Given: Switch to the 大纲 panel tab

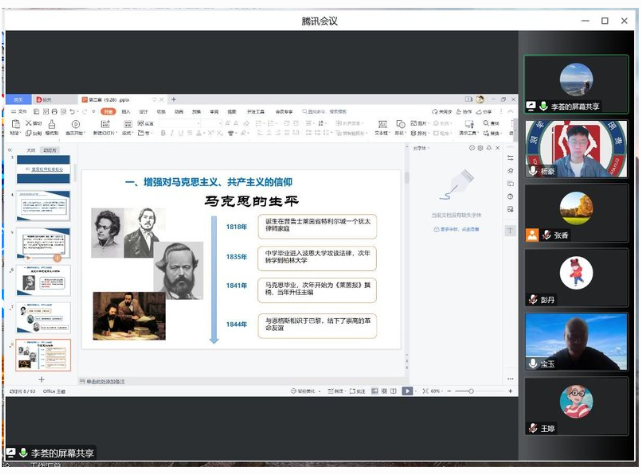Looking at the screenshot, I should point(31,149).
